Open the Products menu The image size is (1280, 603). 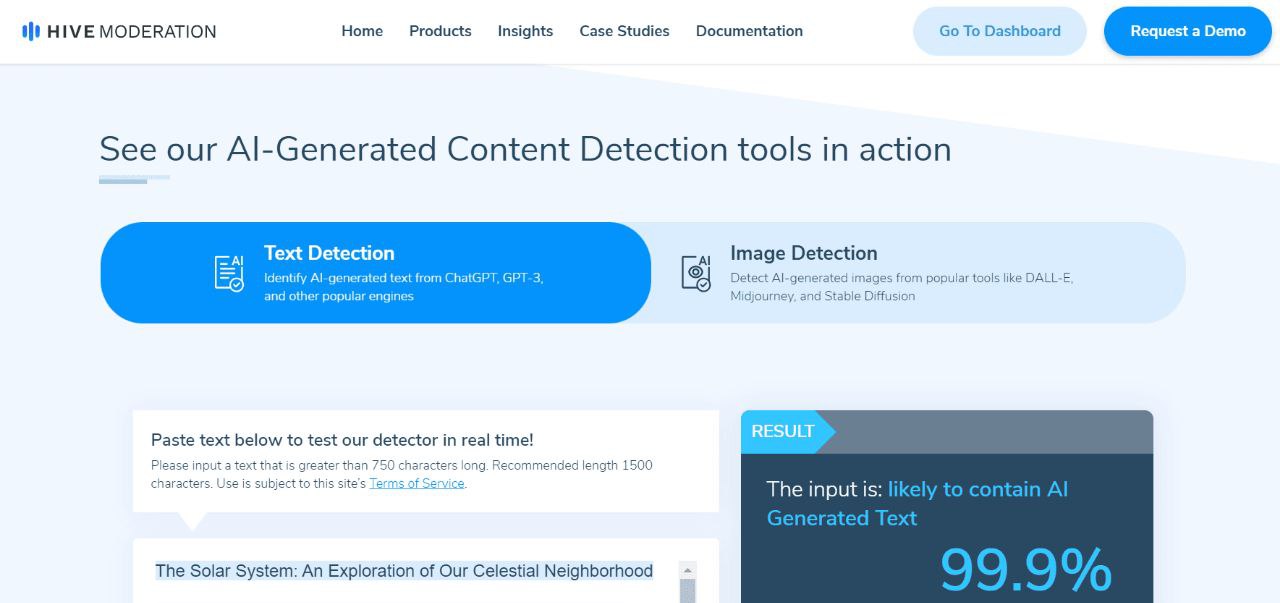coord(440,31)
